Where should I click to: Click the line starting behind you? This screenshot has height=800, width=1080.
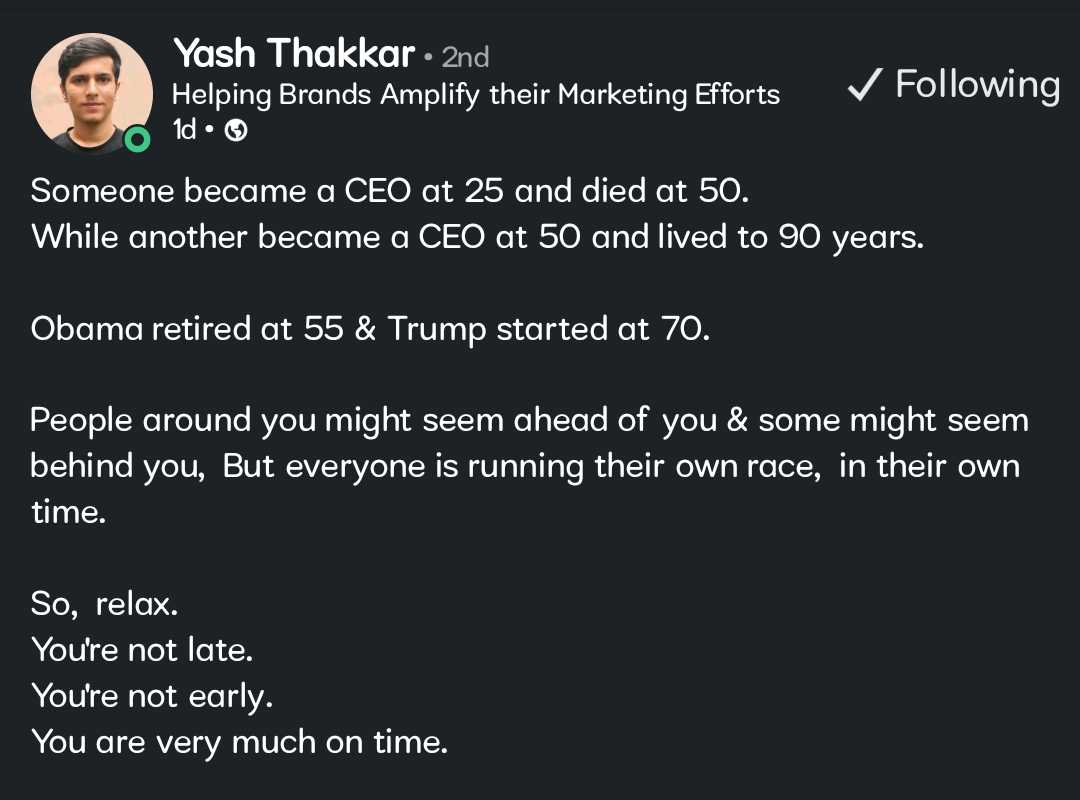coord(524,466)
